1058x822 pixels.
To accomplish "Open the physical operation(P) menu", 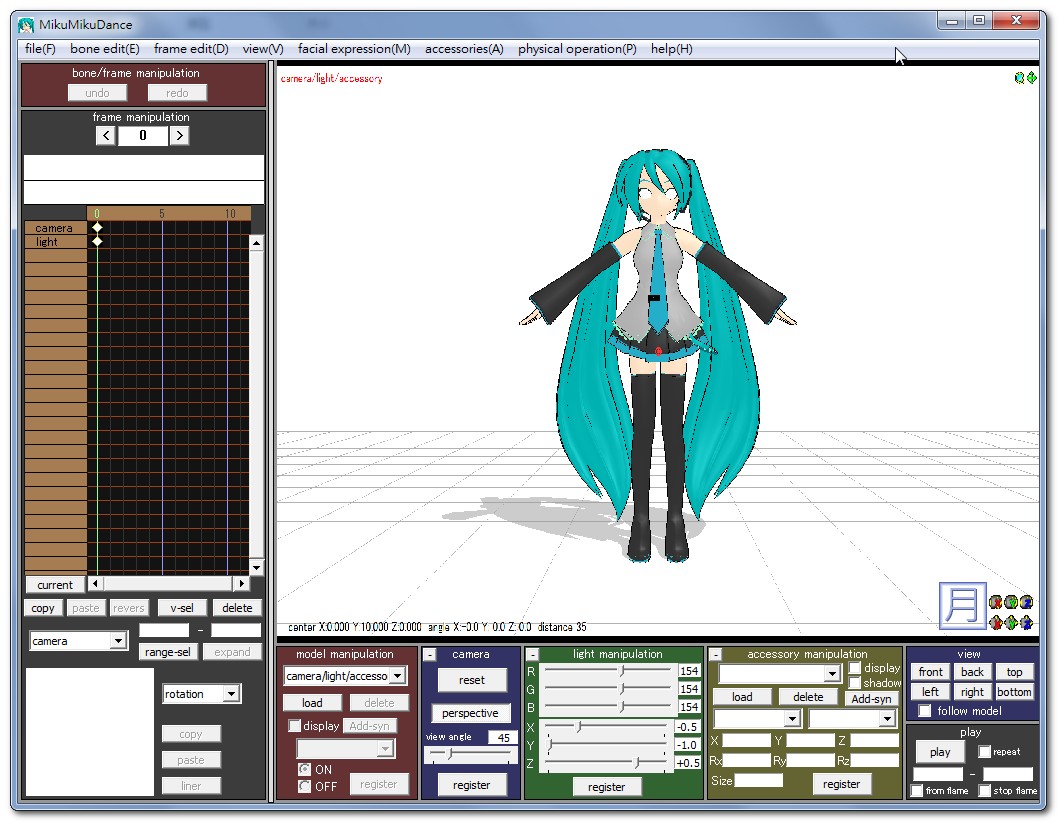I will coord(577,49).
